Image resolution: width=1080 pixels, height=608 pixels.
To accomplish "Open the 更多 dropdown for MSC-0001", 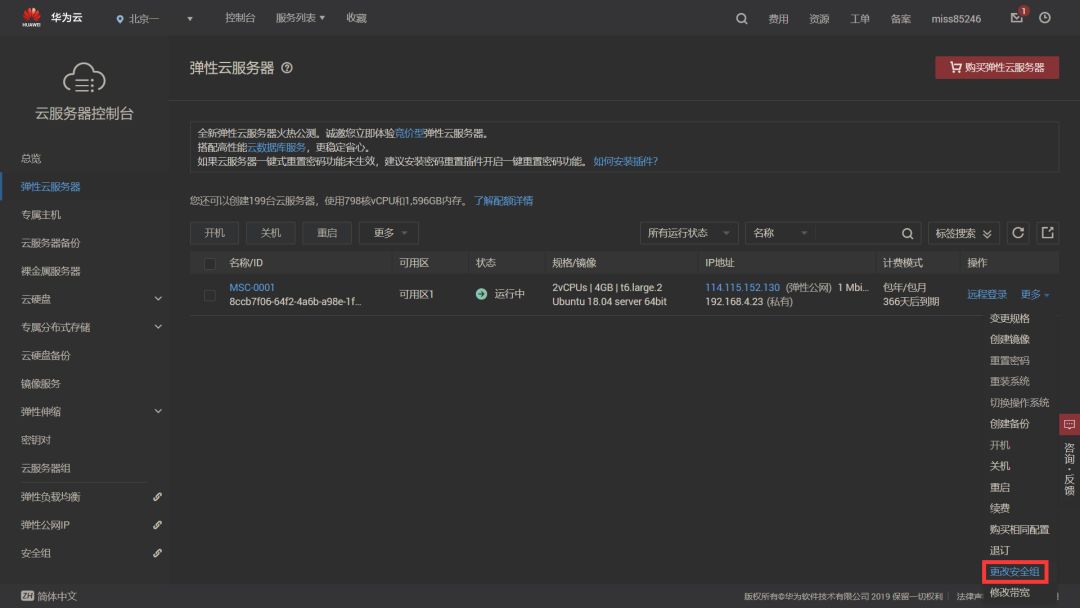I will click(1035, 295).
